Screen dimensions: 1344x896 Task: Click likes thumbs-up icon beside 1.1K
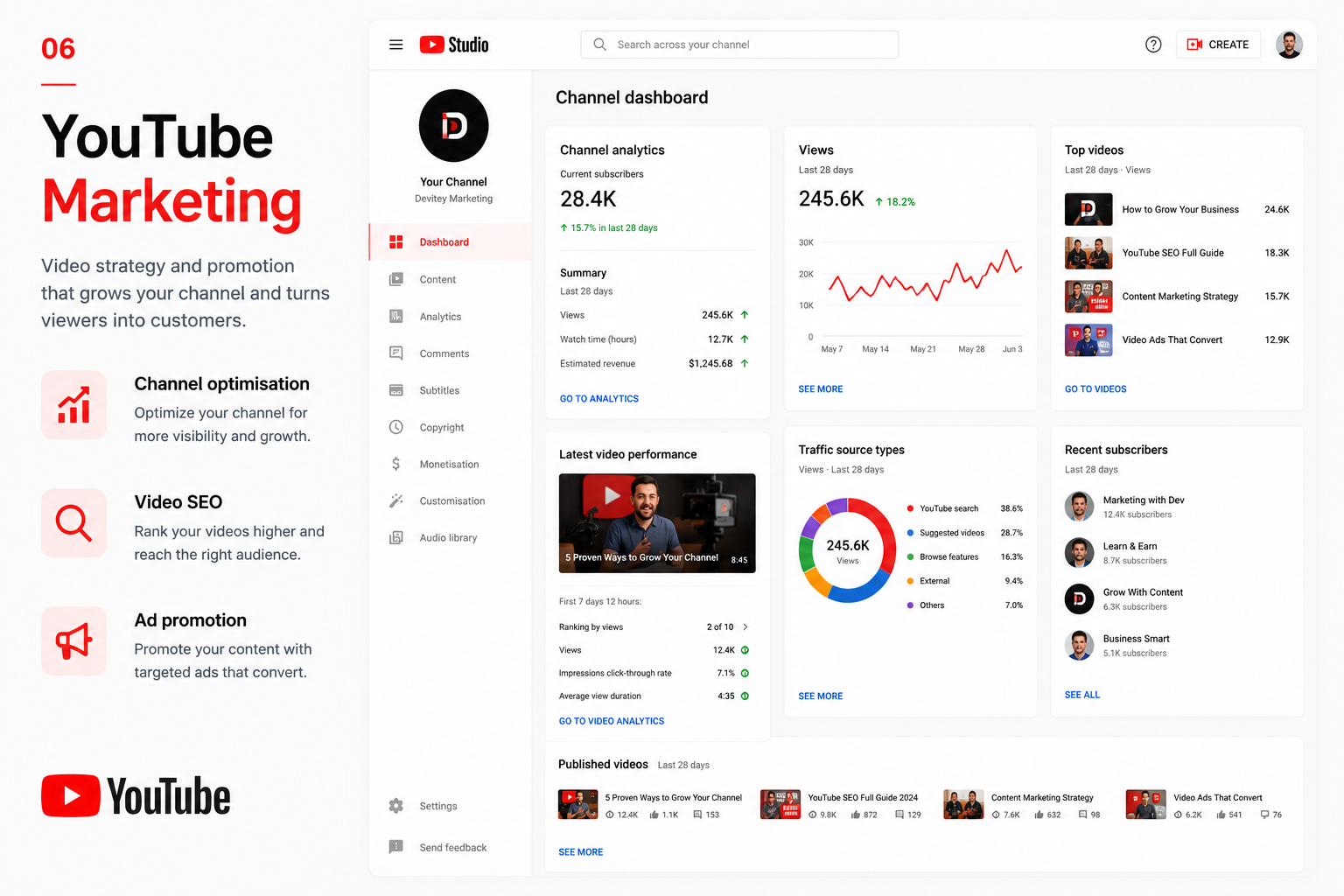[x=654, y=815]
